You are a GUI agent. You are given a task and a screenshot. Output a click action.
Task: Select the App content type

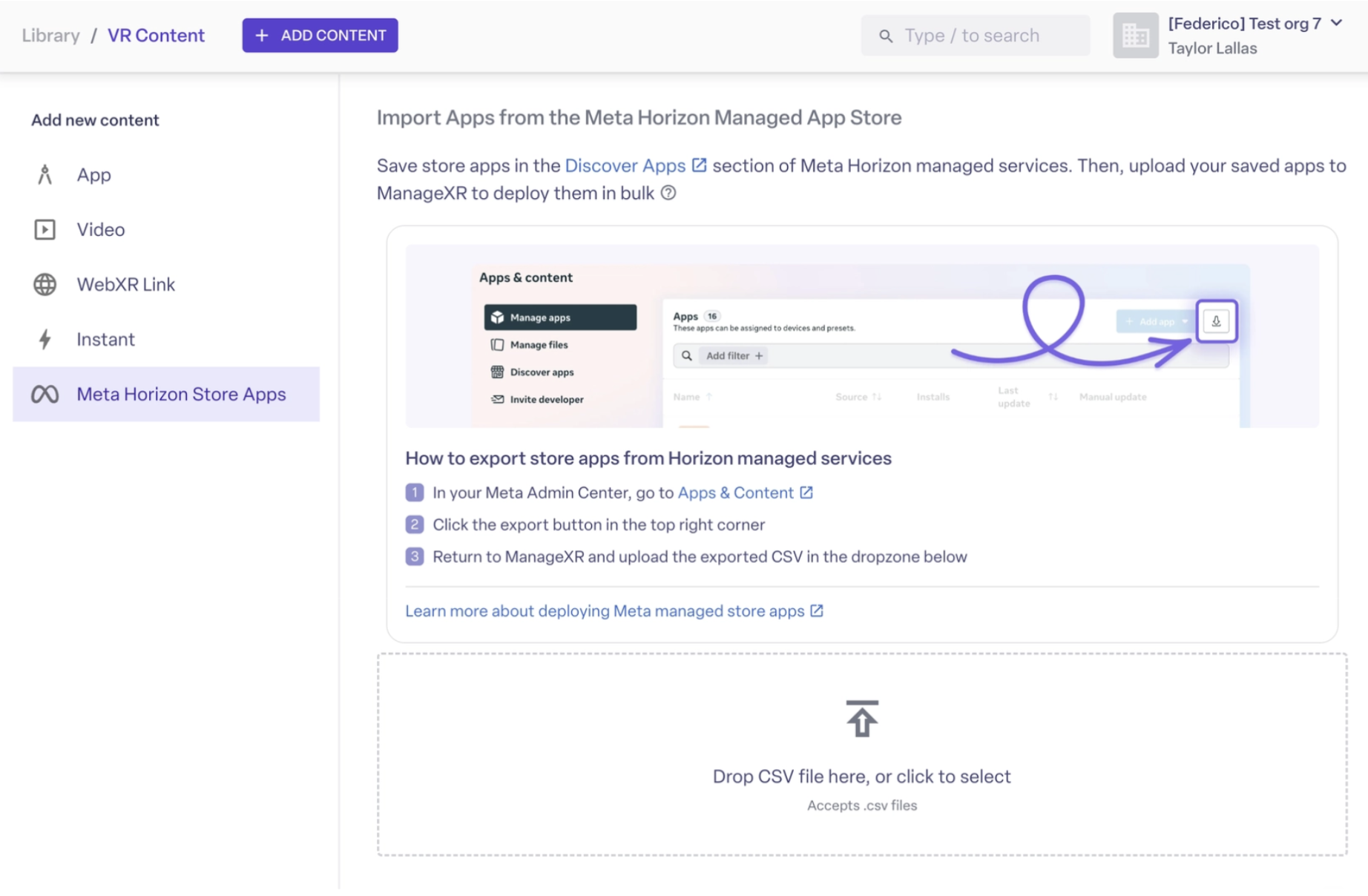[x=166, y=174]
